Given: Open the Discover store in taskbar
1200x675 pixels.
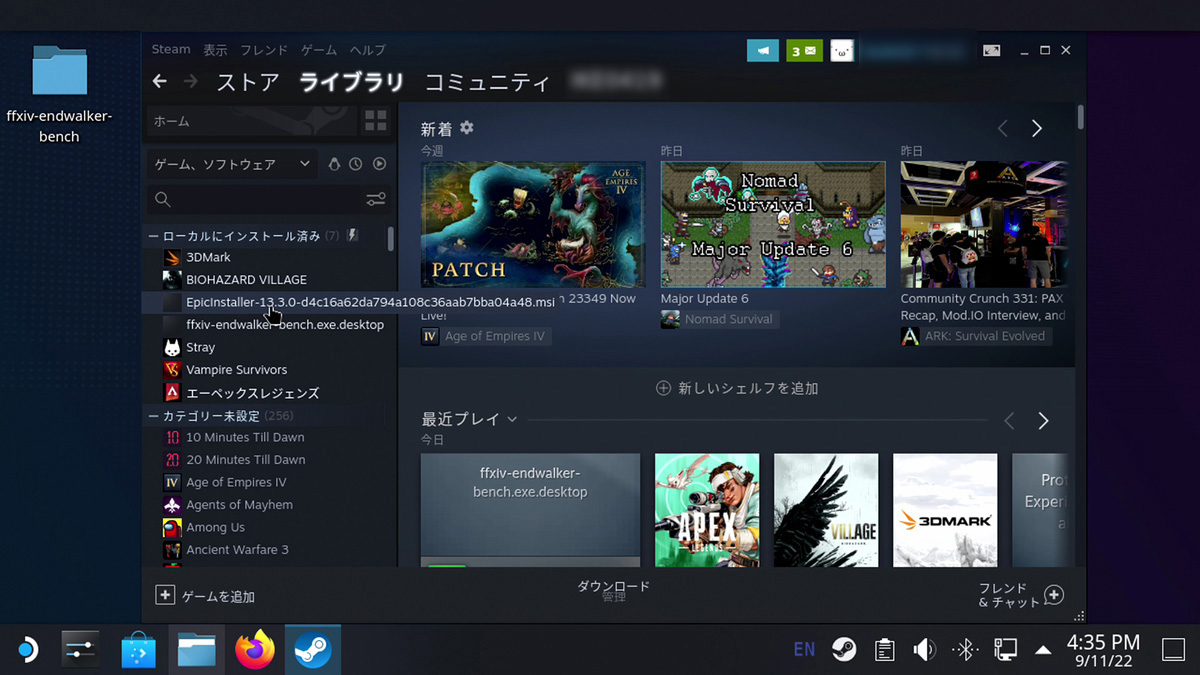Looking at the screenshot, I should 139,650.
